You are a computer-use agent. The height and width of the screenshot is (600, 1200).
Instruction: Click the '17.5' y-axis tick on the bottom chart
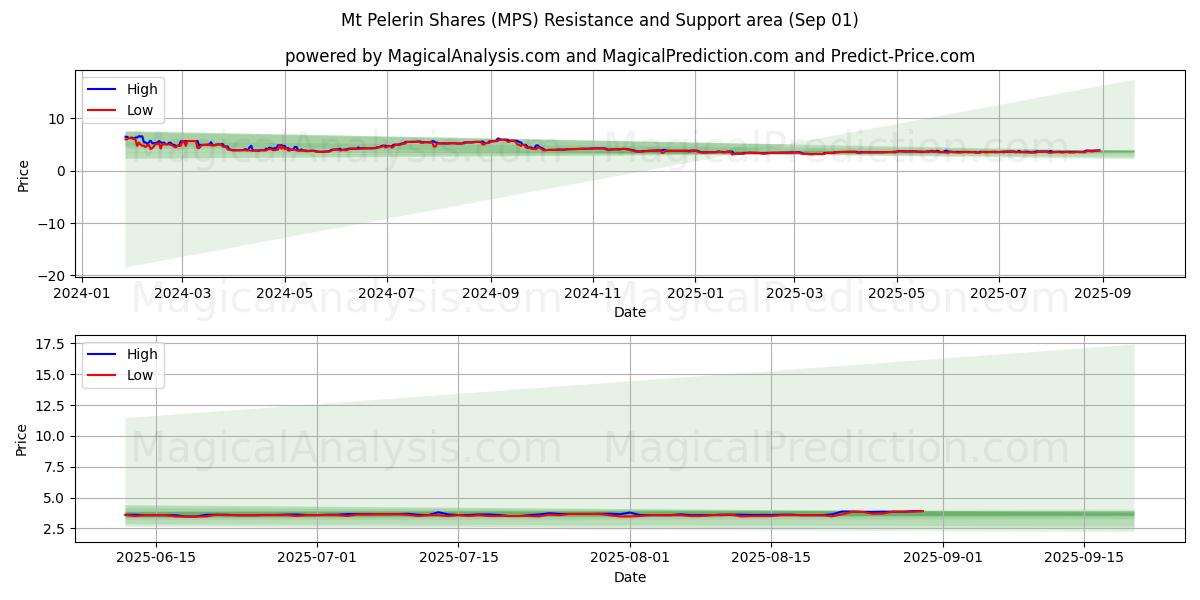click(51, 344)
